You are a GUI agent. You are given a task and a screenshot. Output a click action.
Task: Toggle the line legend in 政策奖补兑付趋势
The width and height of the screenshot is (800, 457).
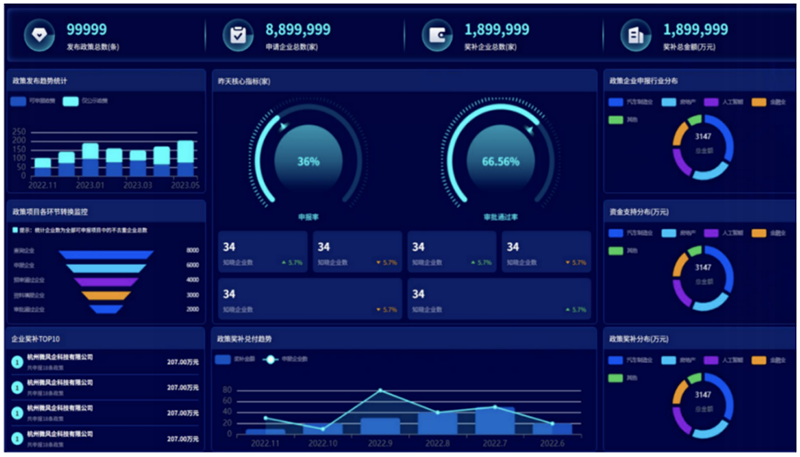click(x=270, y=359)
